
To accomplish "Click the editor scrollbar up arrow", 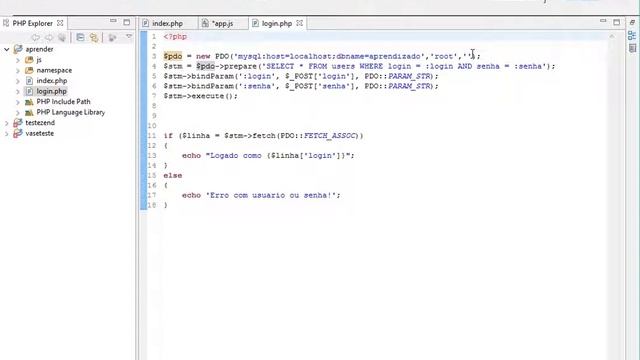I will click(x=612, y=36).
